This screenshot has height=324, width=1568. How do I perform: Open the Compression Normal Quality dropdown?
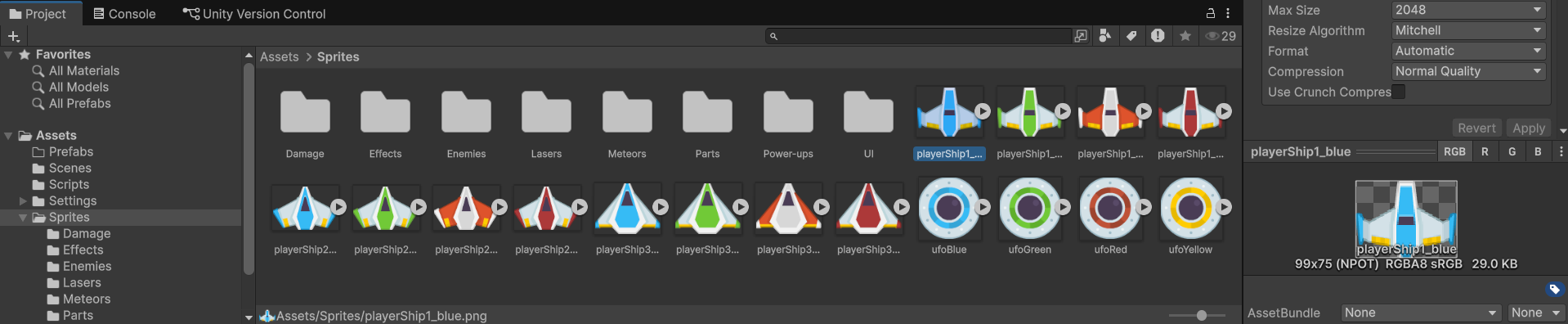pos(1469,71)
